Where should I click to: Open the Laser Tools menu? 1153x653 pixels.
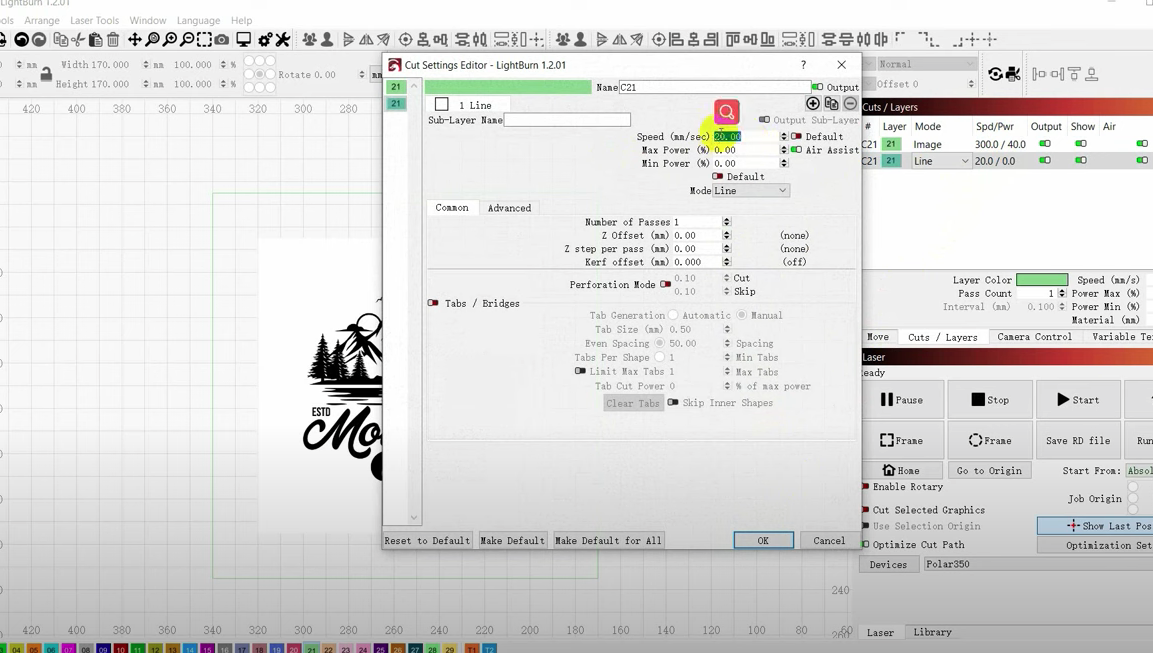(94, 21)
